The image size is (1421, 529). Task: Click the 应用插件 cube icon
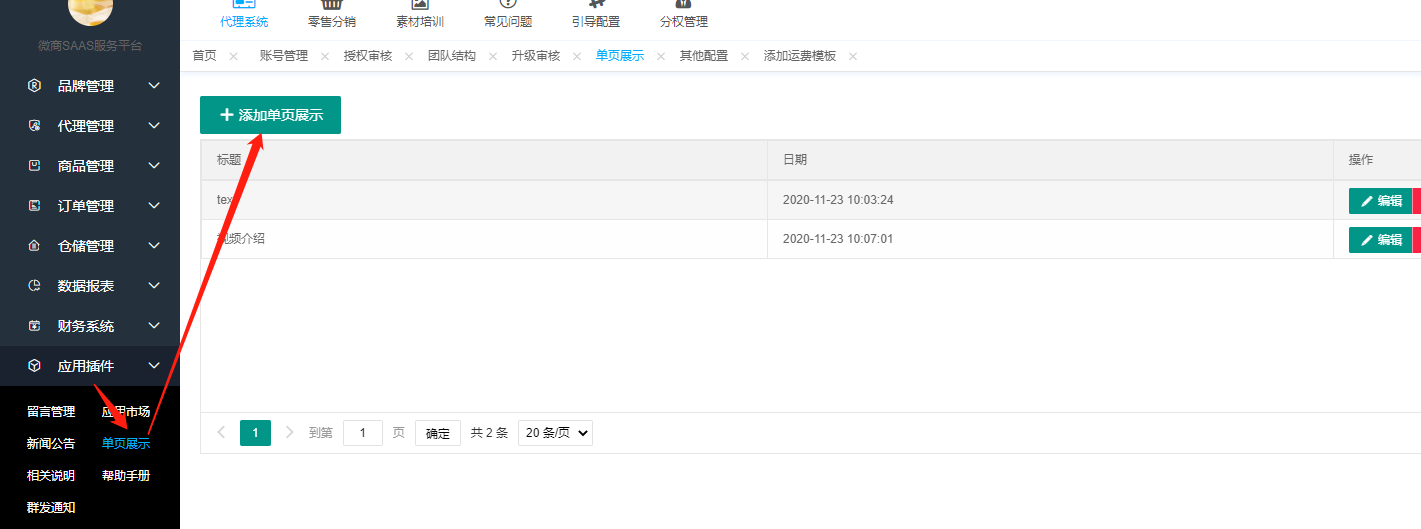[x=34, y=366]
